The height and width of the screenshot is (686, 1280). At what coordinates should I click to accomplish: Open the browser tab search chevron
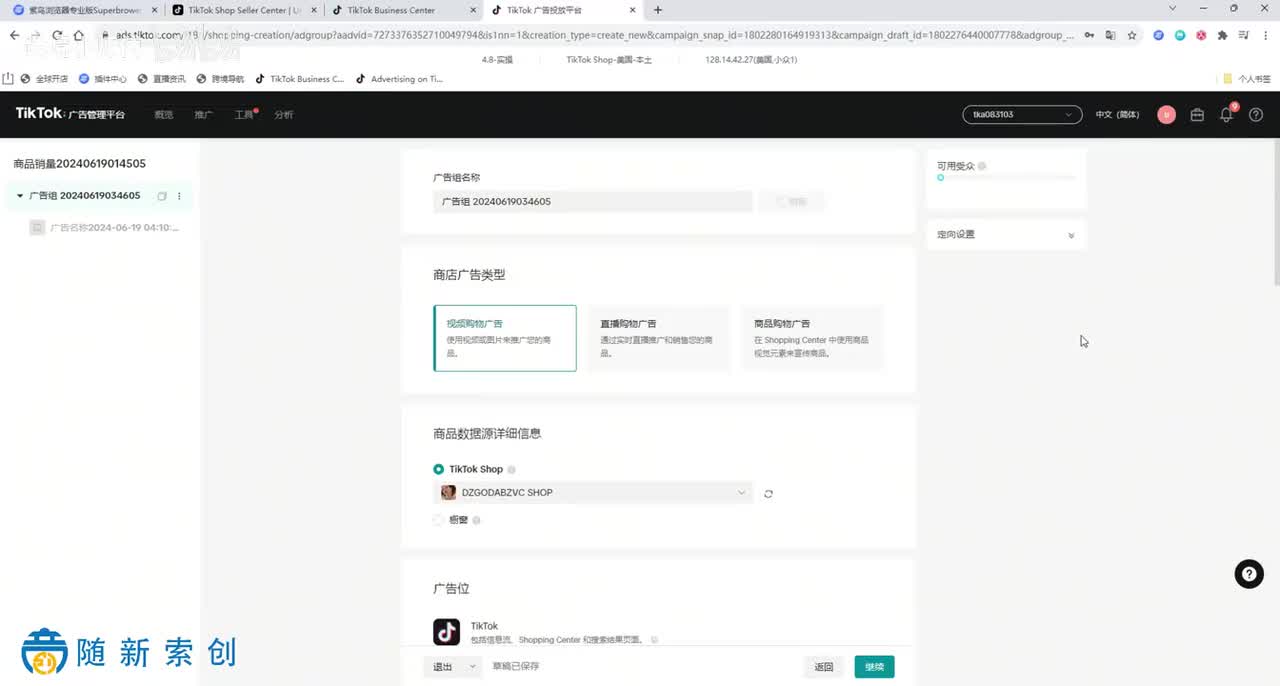[1173, 9]
